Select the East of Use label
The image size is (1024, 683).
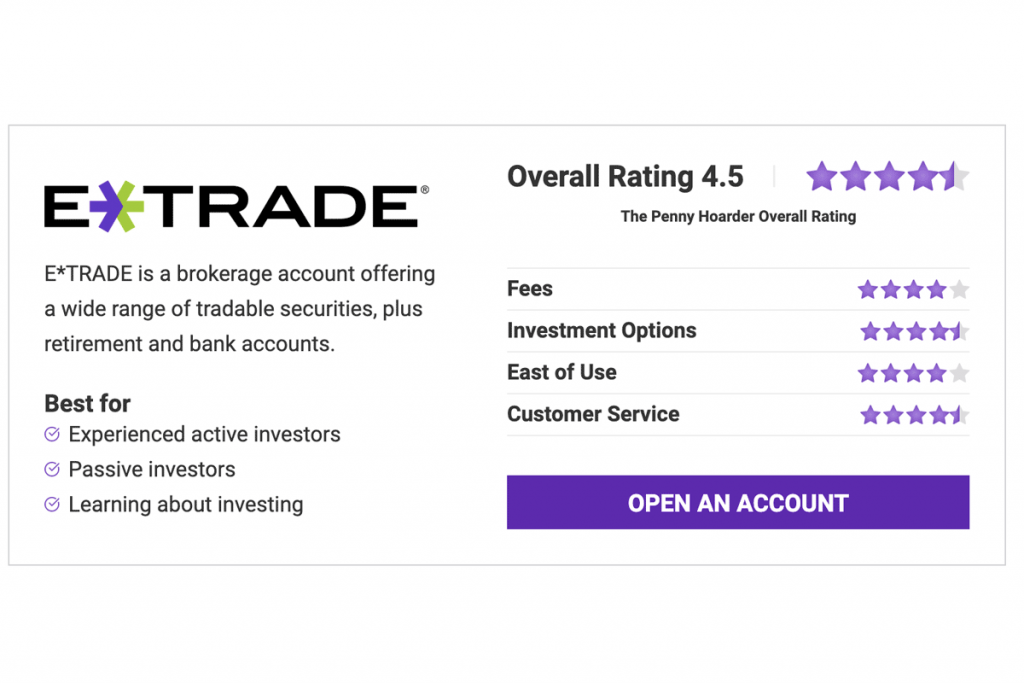click(x=561, y=372)
